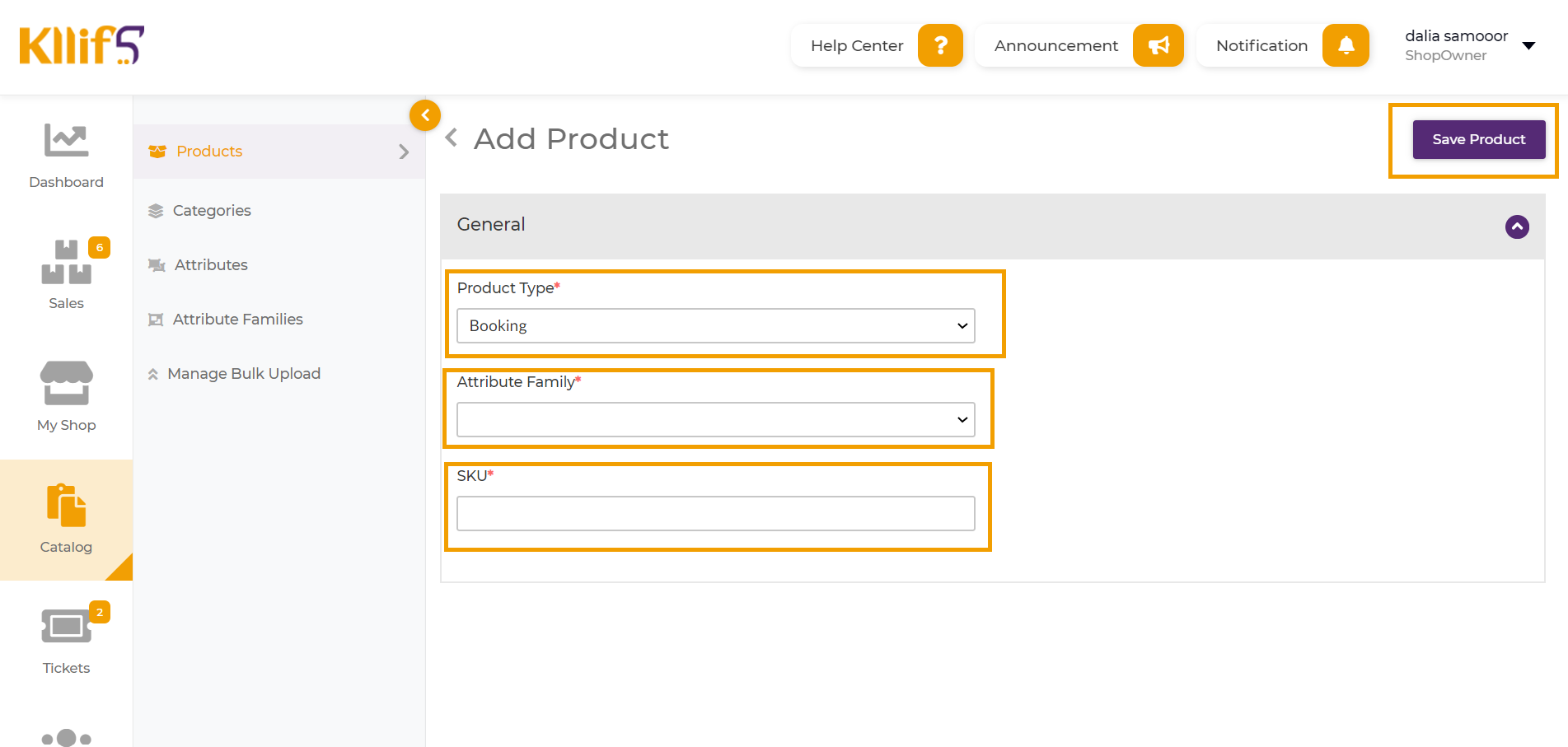Open the Catalog icon in the sidebar

(x=66, y=505)
